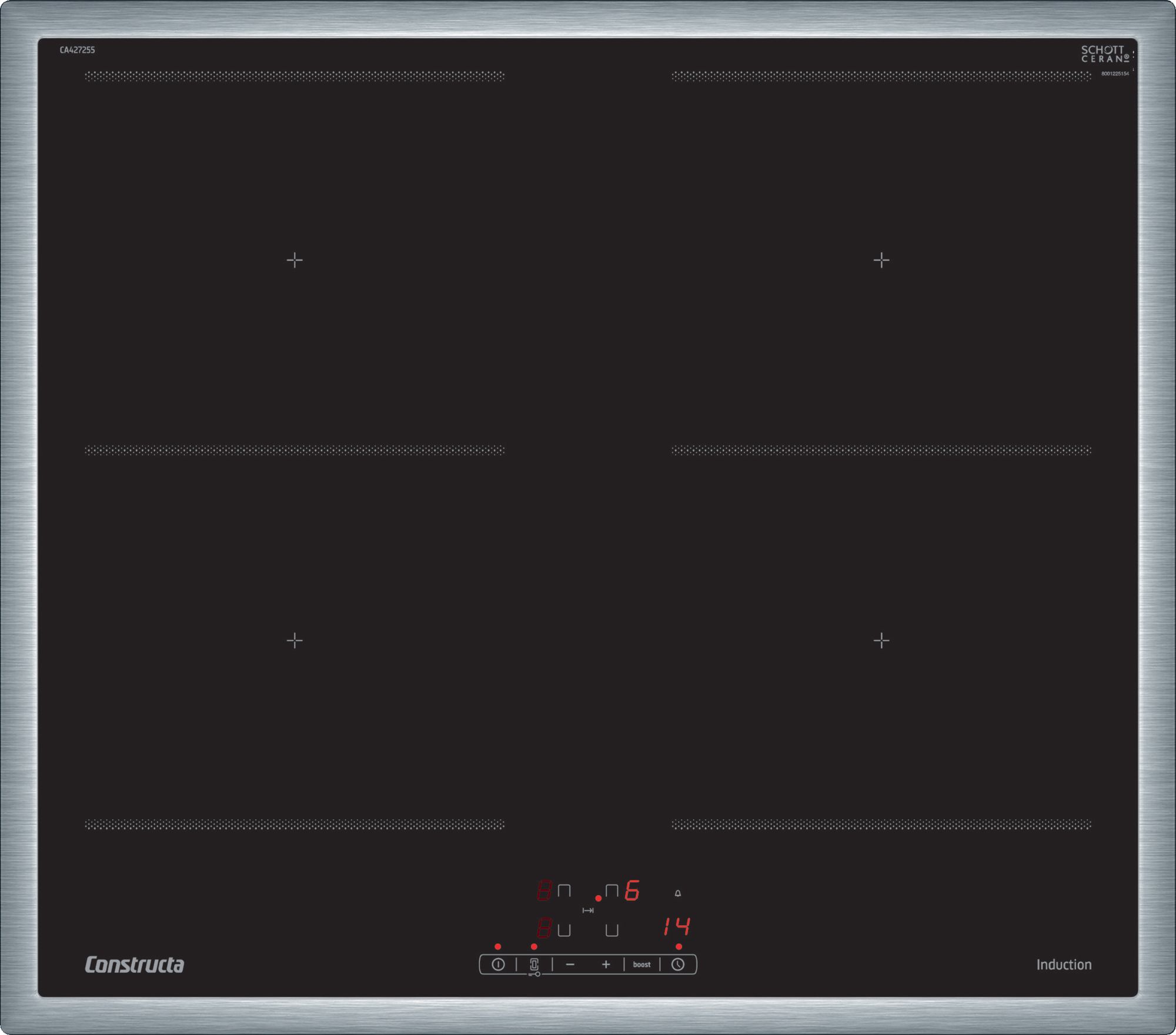Decrease heat with the minus key
This screenshot has height=1035, width=1176.
coord(570,964)
